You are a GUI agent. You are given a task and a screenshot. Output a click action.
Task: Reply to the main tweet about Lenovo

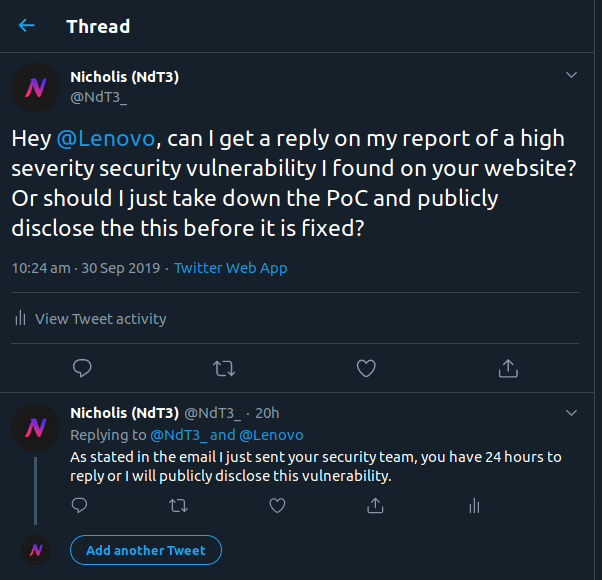coord(82,368)
